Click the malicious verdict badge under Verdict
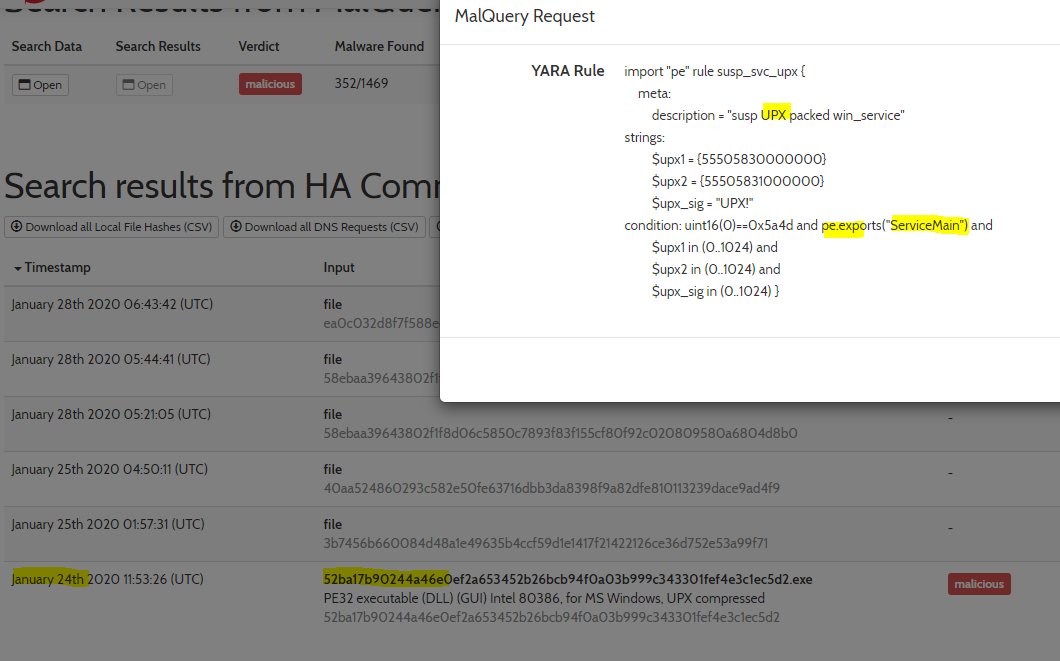The width and height of the screenshot is (1060, 661). pos(270,84)
